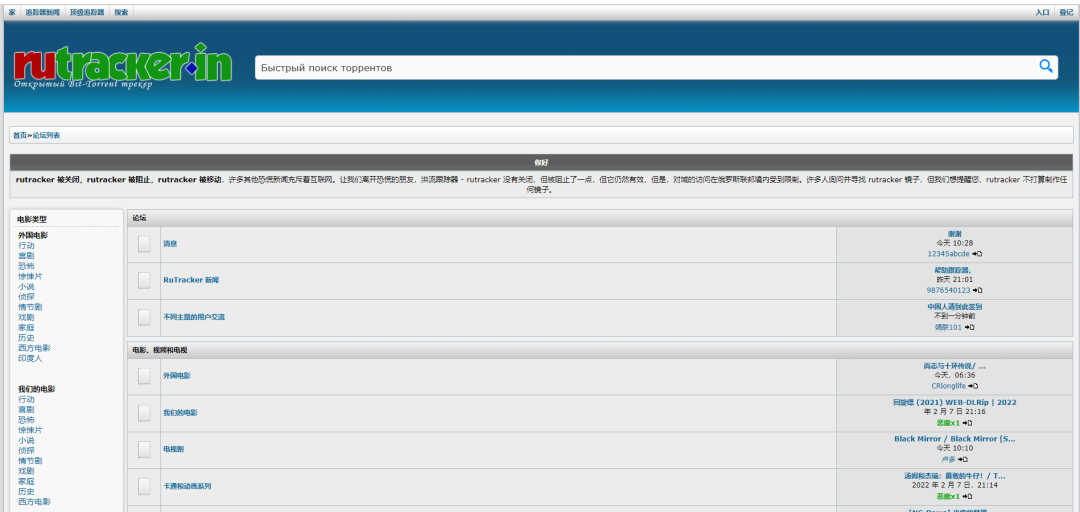Viewport: 1080px width, 512px height.
Task: Click the last-post arrow icon next to 12345abcde
Action: tap(977, 254)
